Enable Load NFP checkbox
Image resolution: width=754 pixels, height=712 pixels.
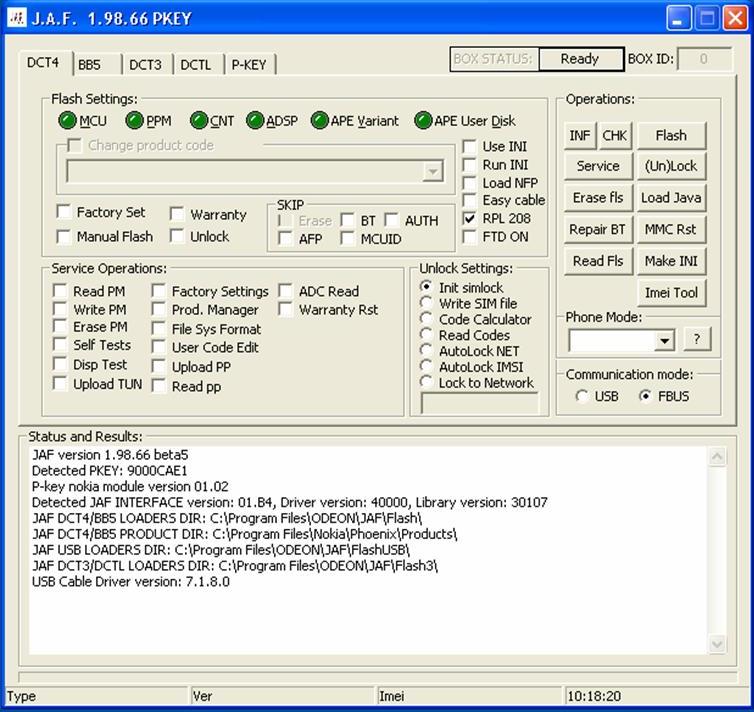point(469,183)
